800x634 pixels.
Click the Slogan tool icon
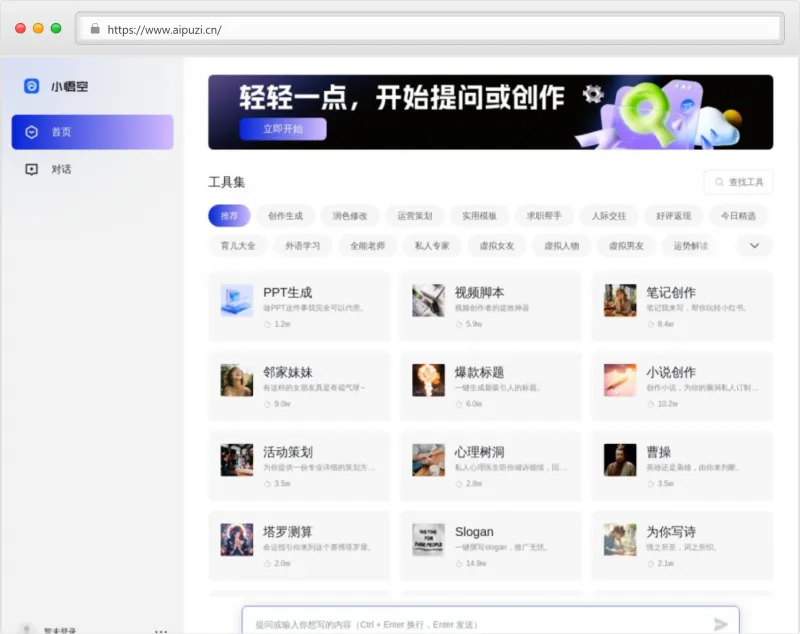[x=429, y=539]
